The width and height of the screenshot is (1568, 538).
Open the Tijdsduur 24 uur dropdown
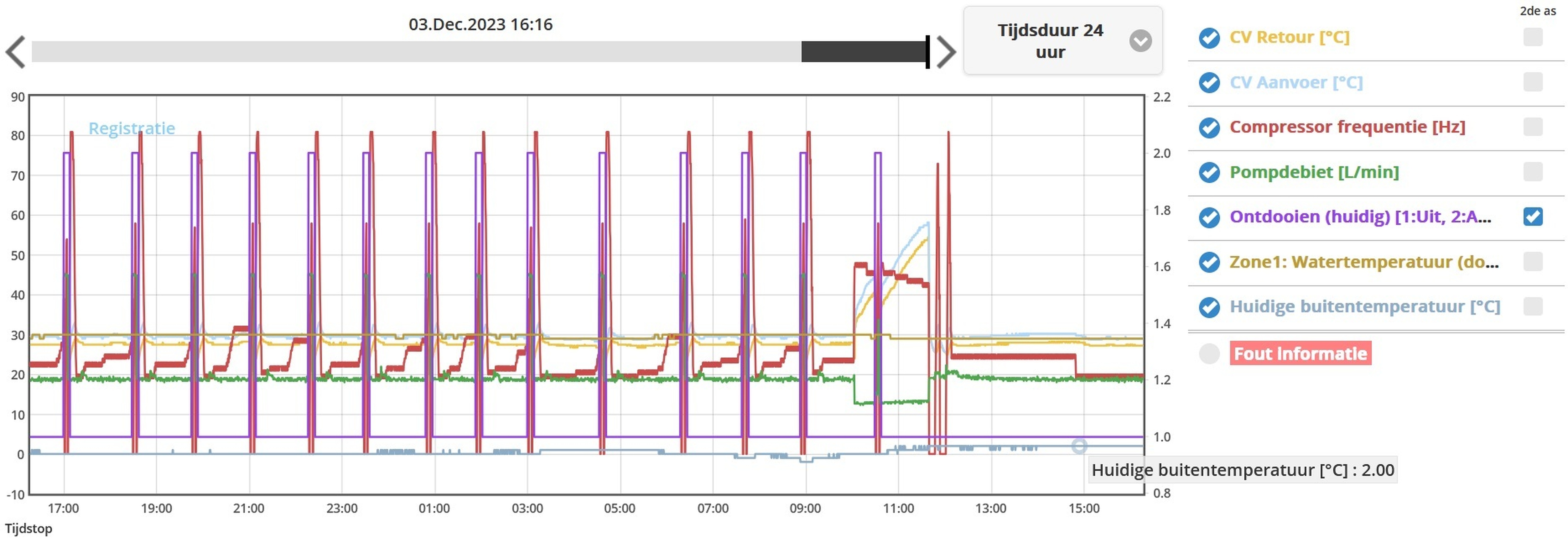(1062, 41)
